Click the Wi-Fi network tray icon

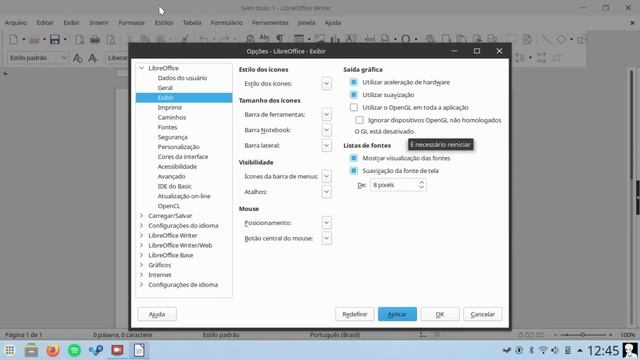point(543,350)
